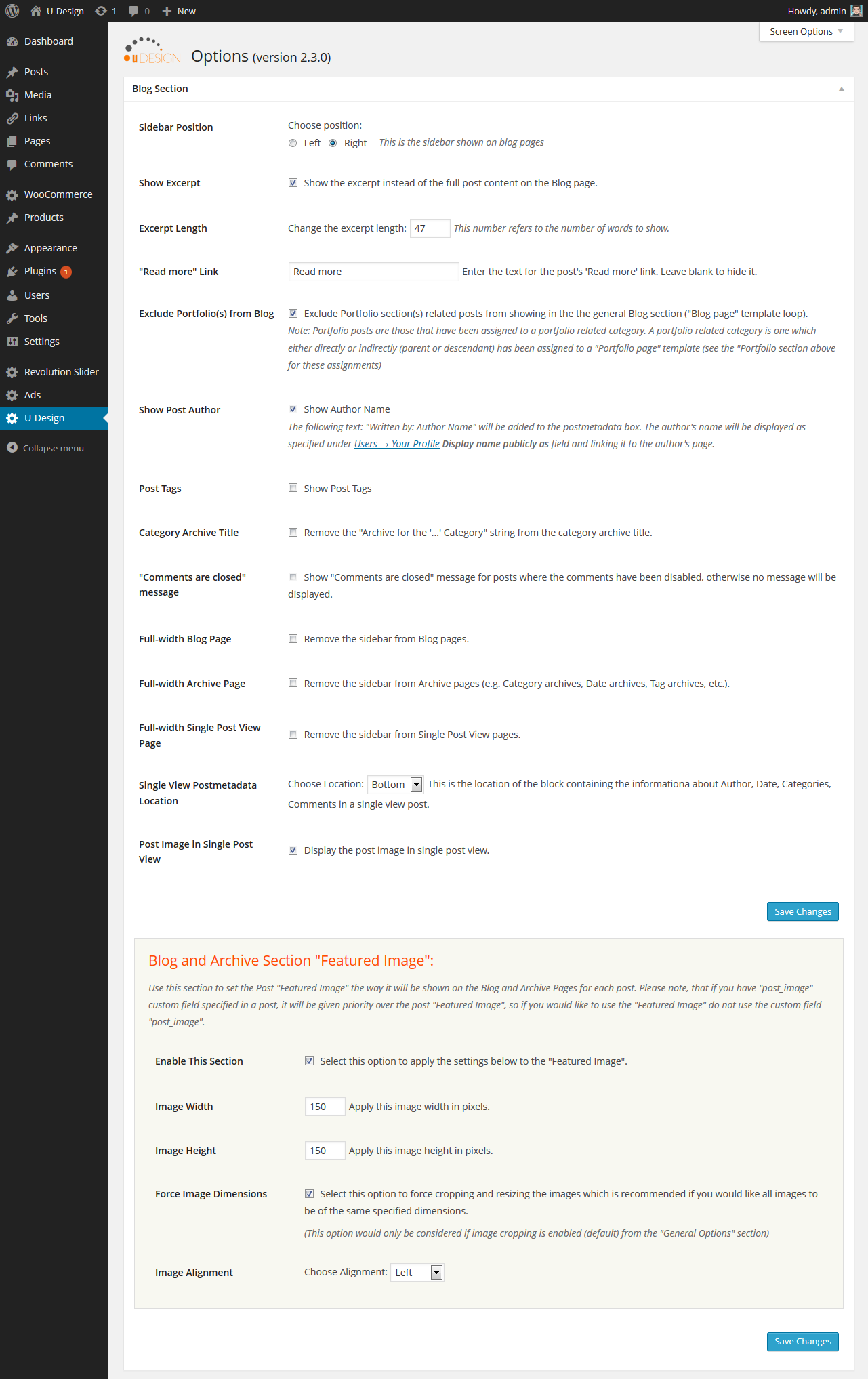Click the excerpt length input field
The height and width of the screenshot is (1379, 868).
430,228
